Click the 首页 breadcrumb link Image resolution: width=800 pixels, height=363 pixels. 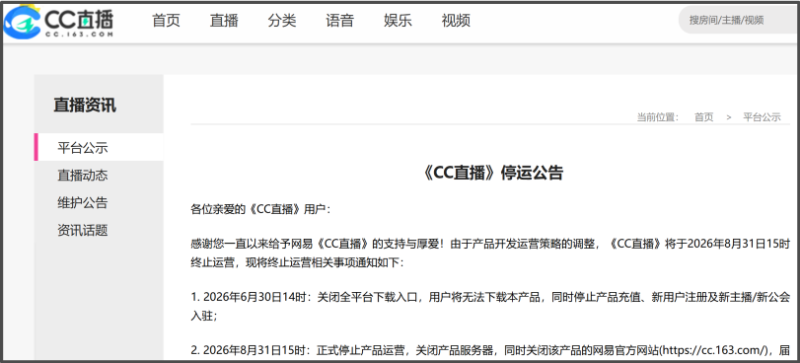[704, 117]
